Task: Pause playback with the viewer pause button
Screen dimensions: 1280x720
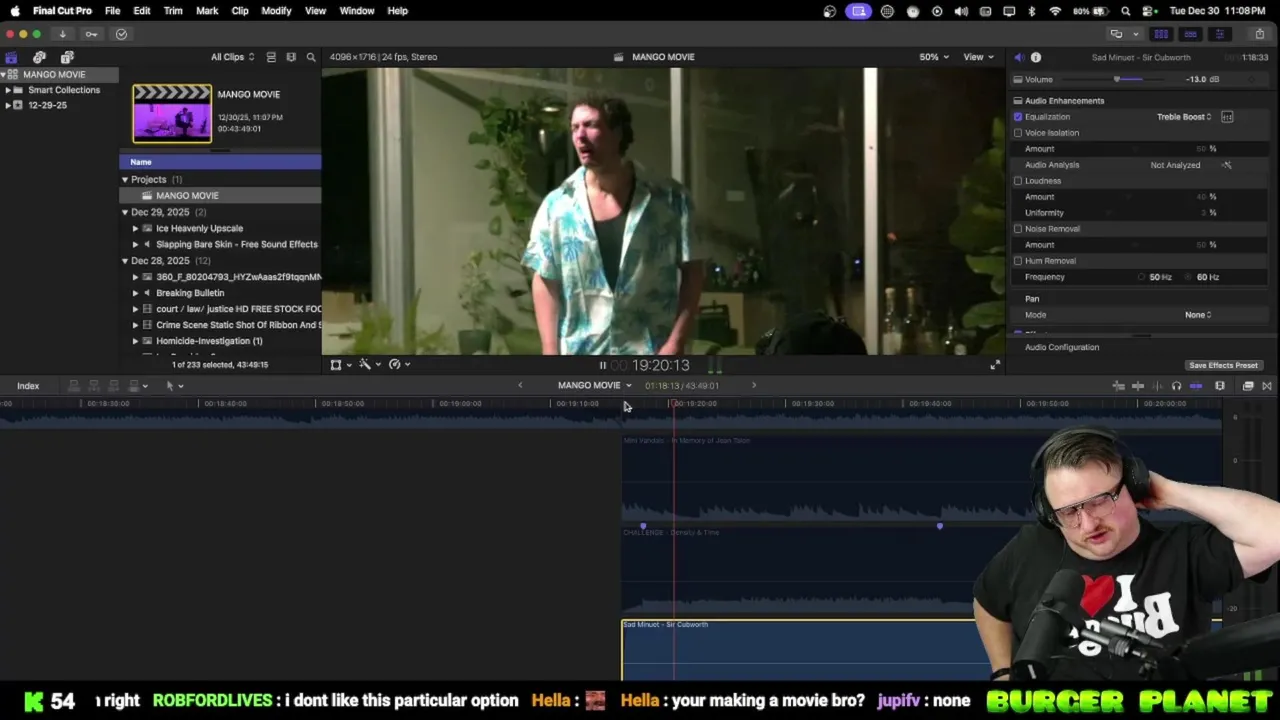Action: 602,366
